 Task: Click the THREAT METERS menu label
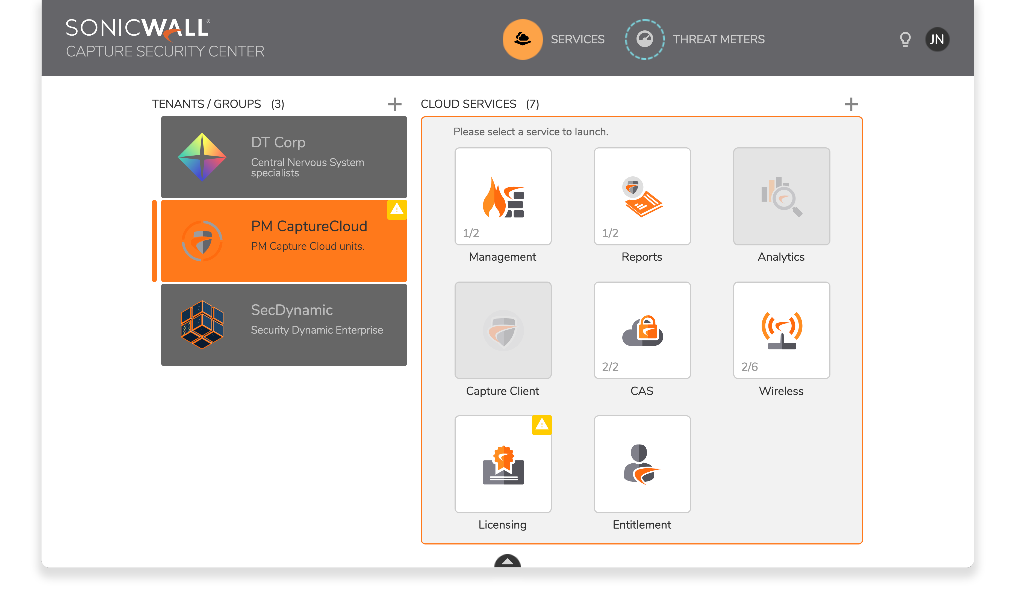coord(719,39)
